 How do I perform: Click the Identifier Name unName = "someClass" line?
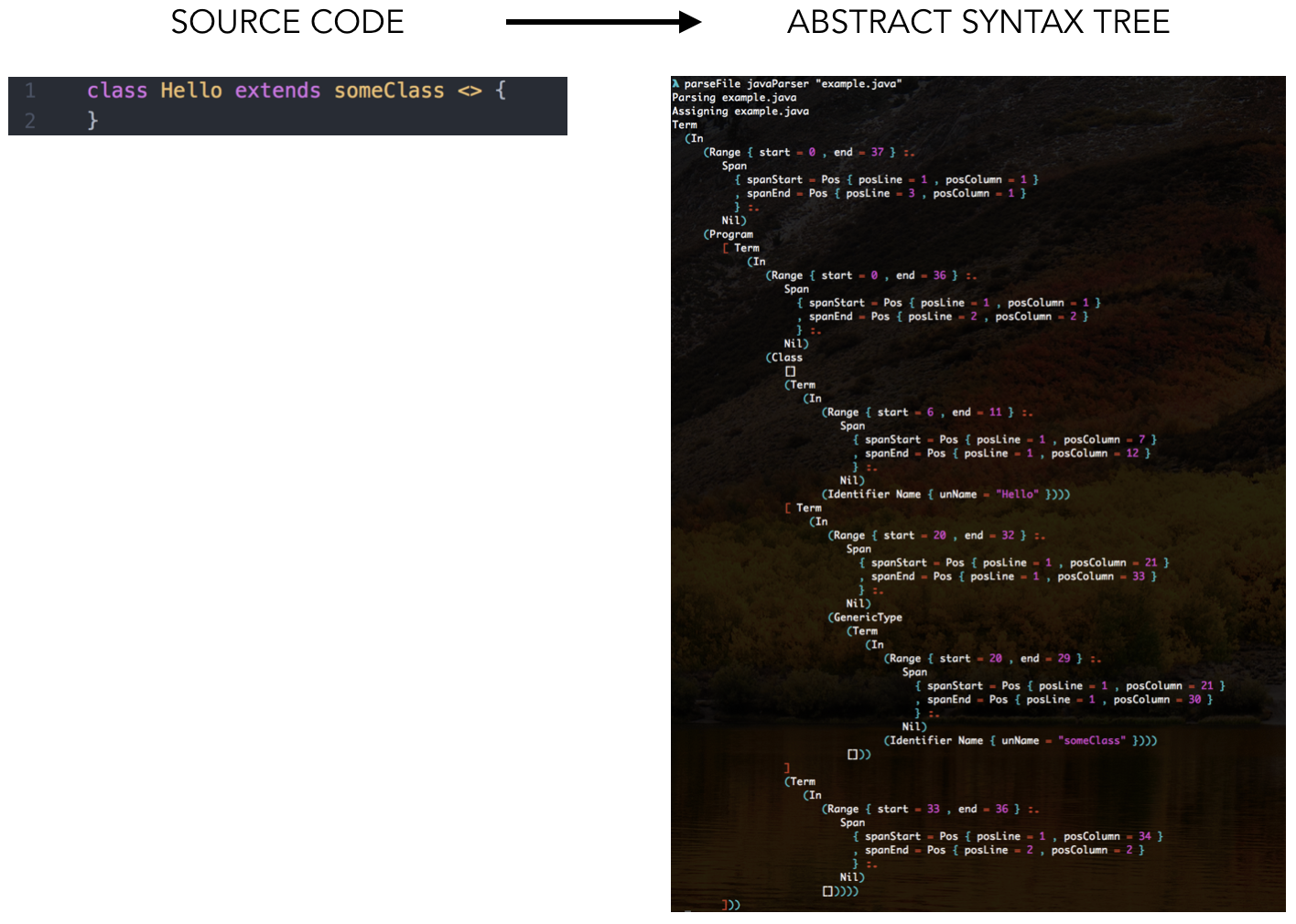[1021, 740]
